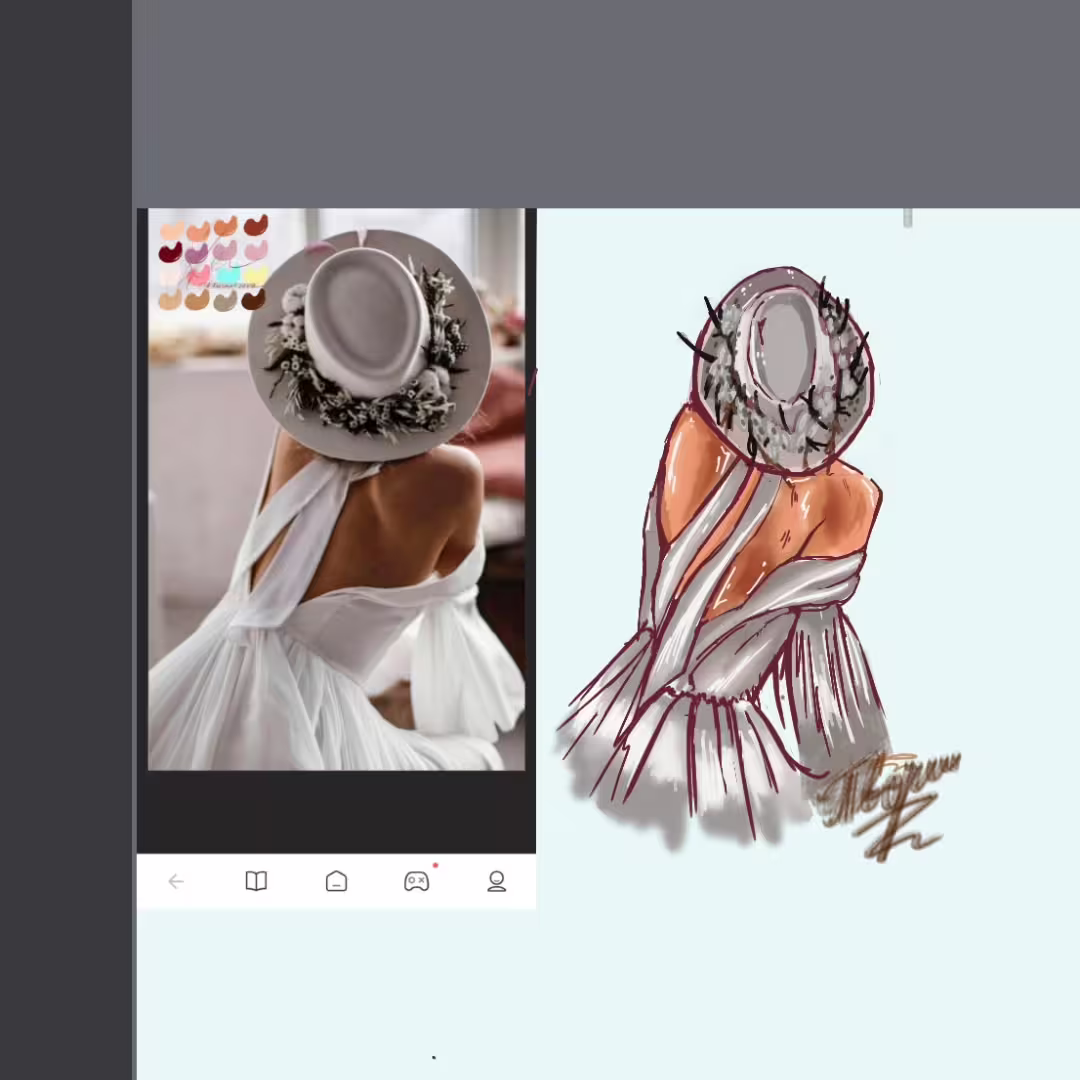This screenshot has height=1080, width=1080.
Task: Pick the hot pink swatch in the palette
Action: [x=198, y=276]
